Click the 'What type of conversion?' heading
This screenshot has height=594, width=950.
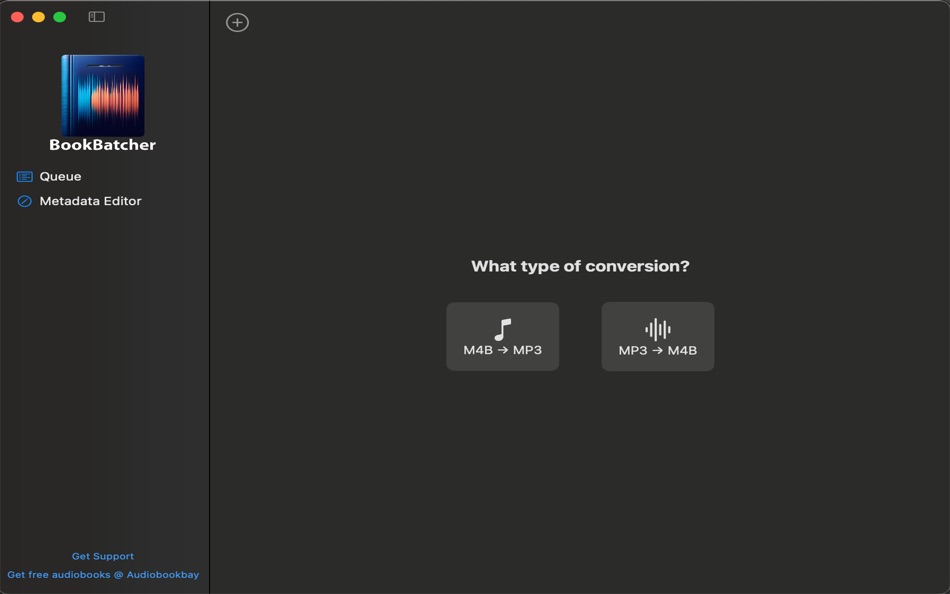[x=580, y=266]
